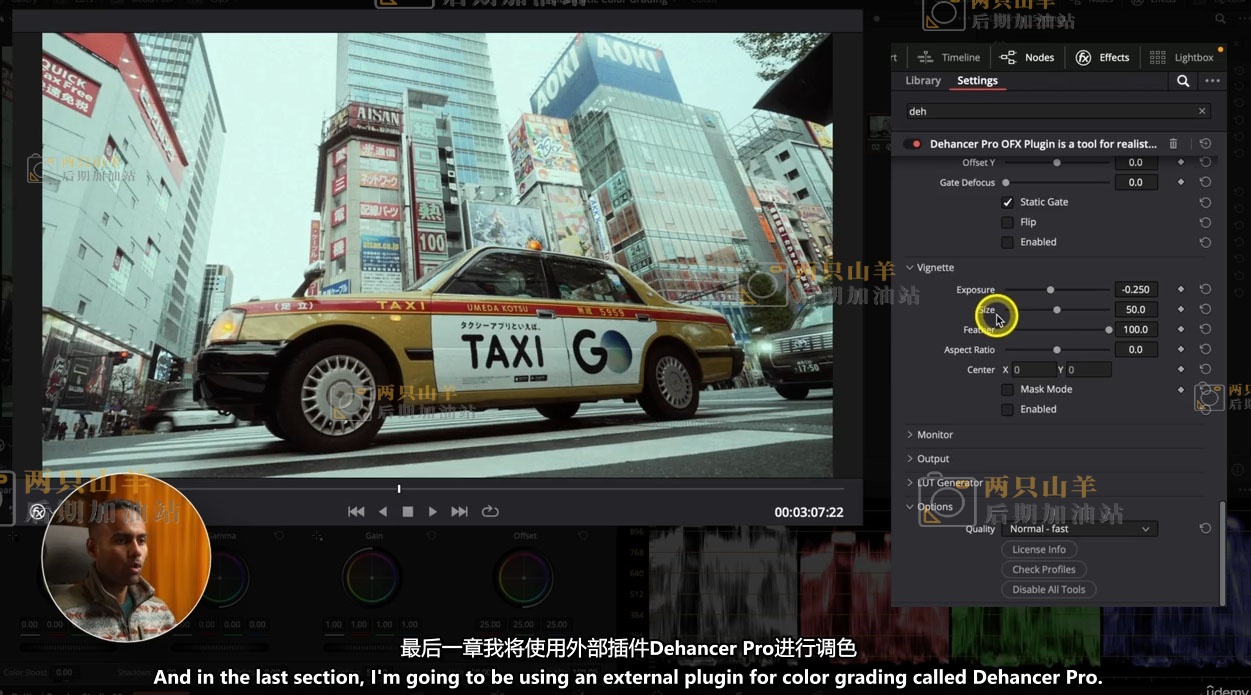The height and width of the screenshot is (695, 1251).
Task: Click the search magnifier in Effects panel
Action: 1183,81
